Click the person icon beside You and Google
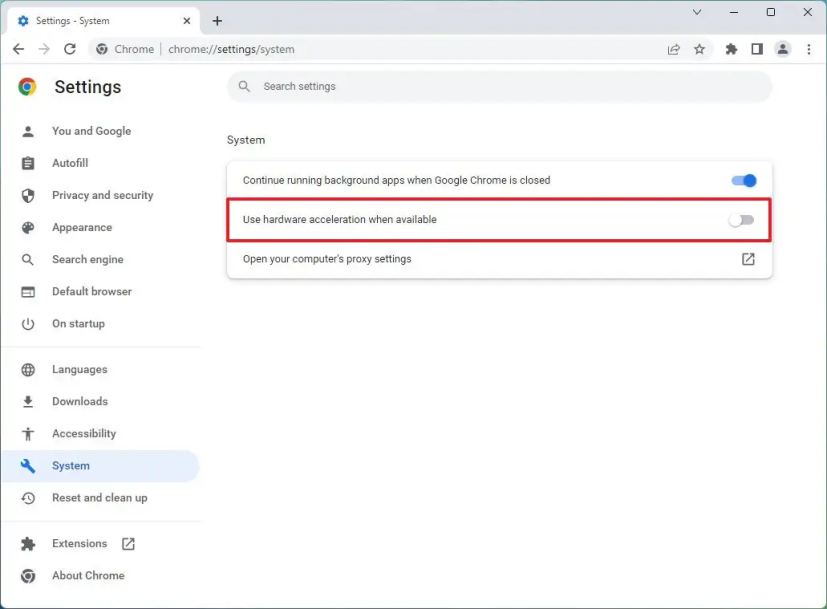The image size is (827, 609). (x=28, y=131)
